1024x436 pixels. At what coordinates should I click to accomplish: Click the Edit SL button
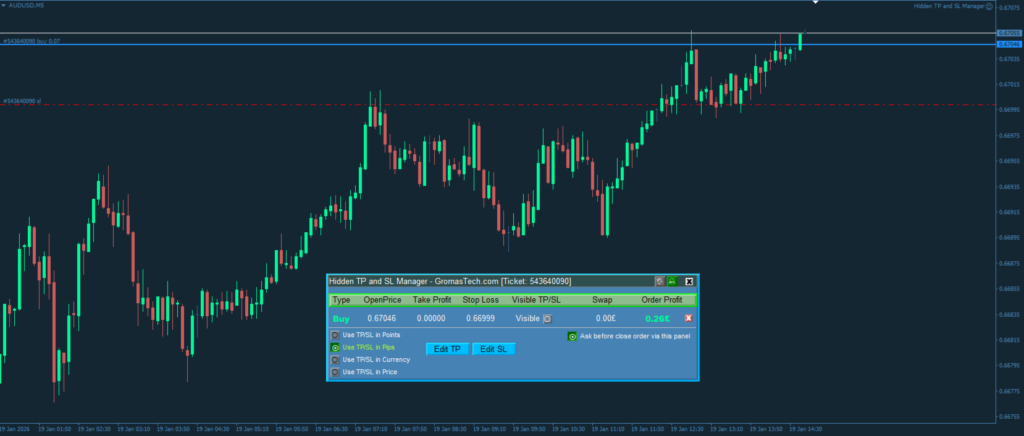[494, 349]
